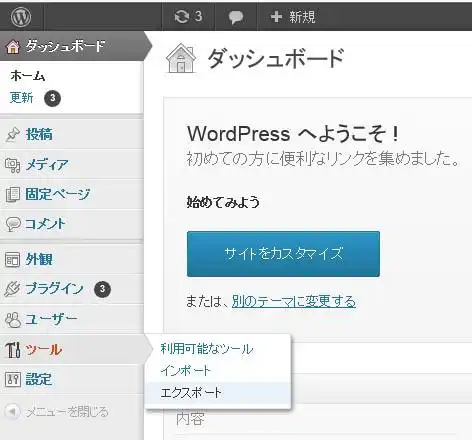Follow the 別のテーマに変更する link
The width and height of the screenshot is (472, 440).
tap(294, 301)
